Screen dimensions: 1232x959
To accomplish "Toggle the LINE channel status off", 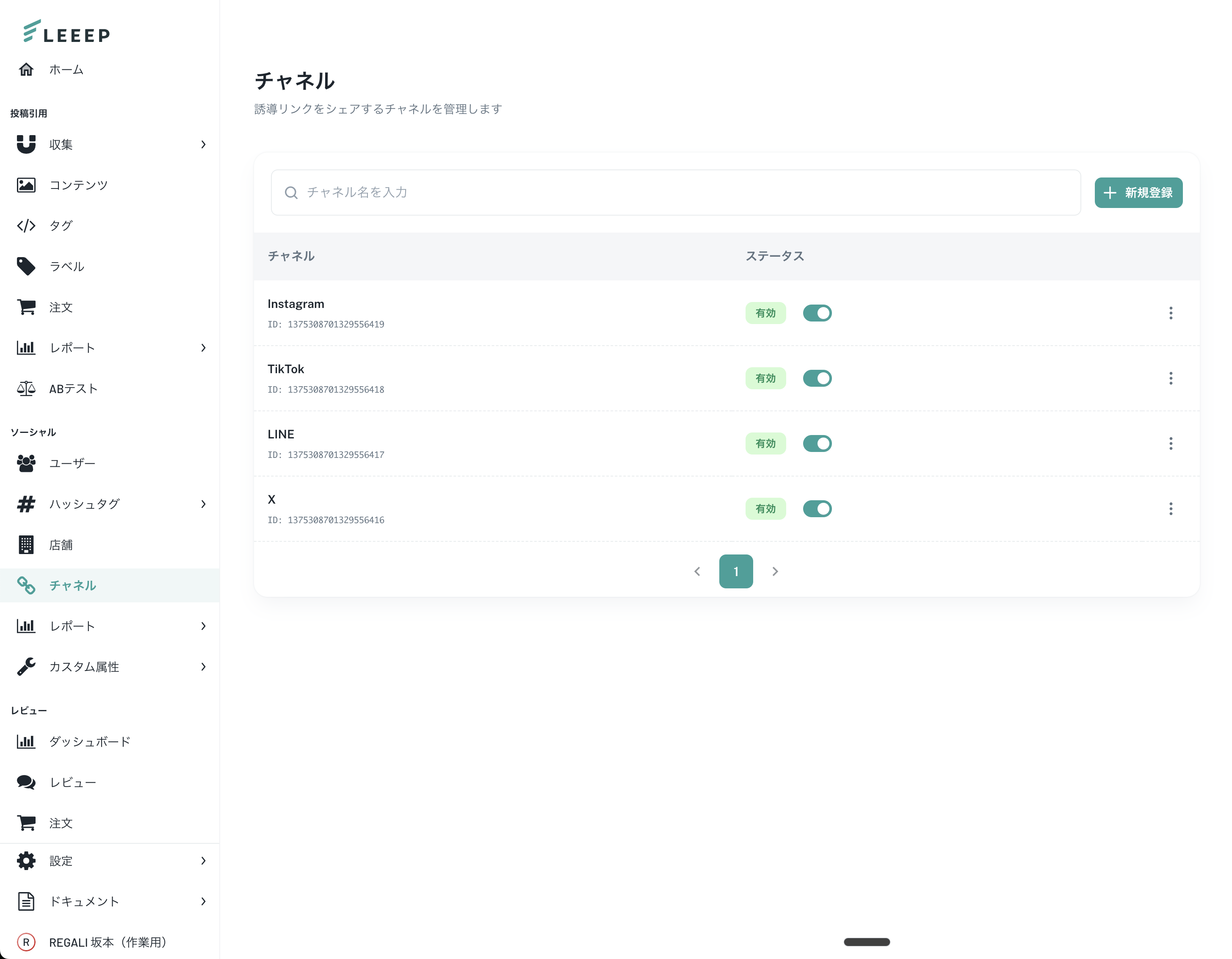I will click(x=817, y=443).
